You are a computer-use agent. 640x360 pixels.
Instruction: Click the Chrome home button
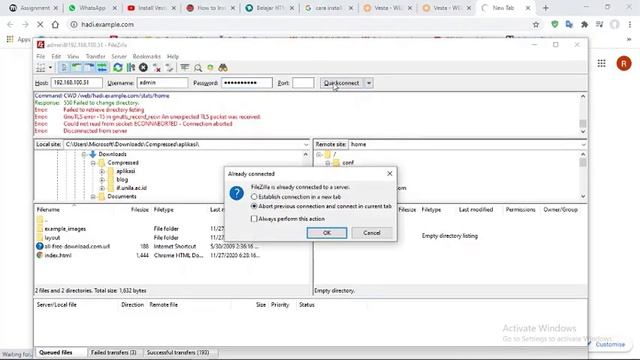click(55, 24)
